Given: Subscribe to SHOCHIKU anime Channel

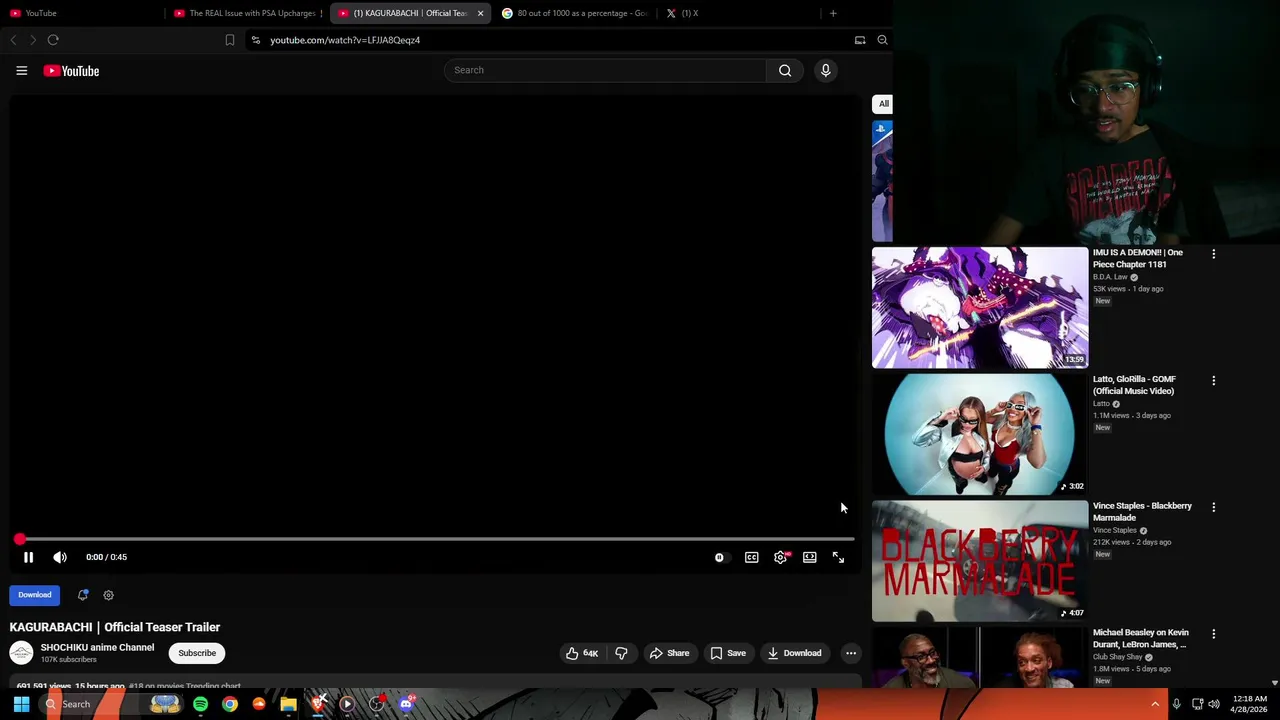Looking at the screenshot, I should [197, 653].
